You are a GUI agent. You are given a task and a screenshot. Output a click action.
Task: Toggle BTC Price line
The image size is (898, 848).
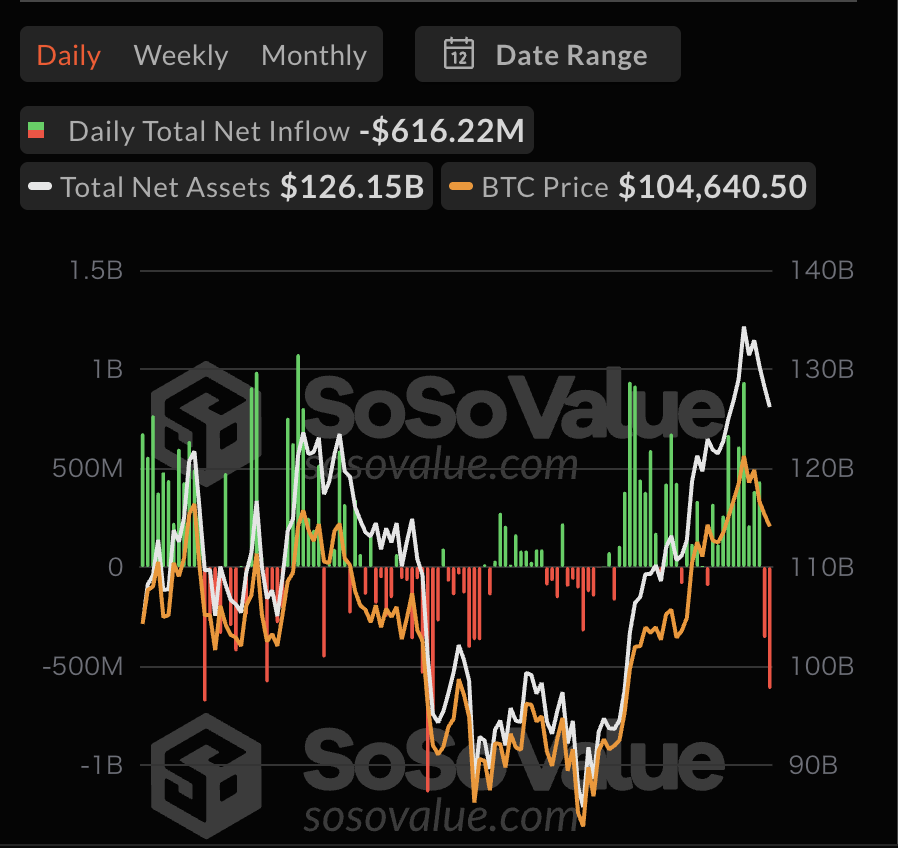[x=628, y=187]
